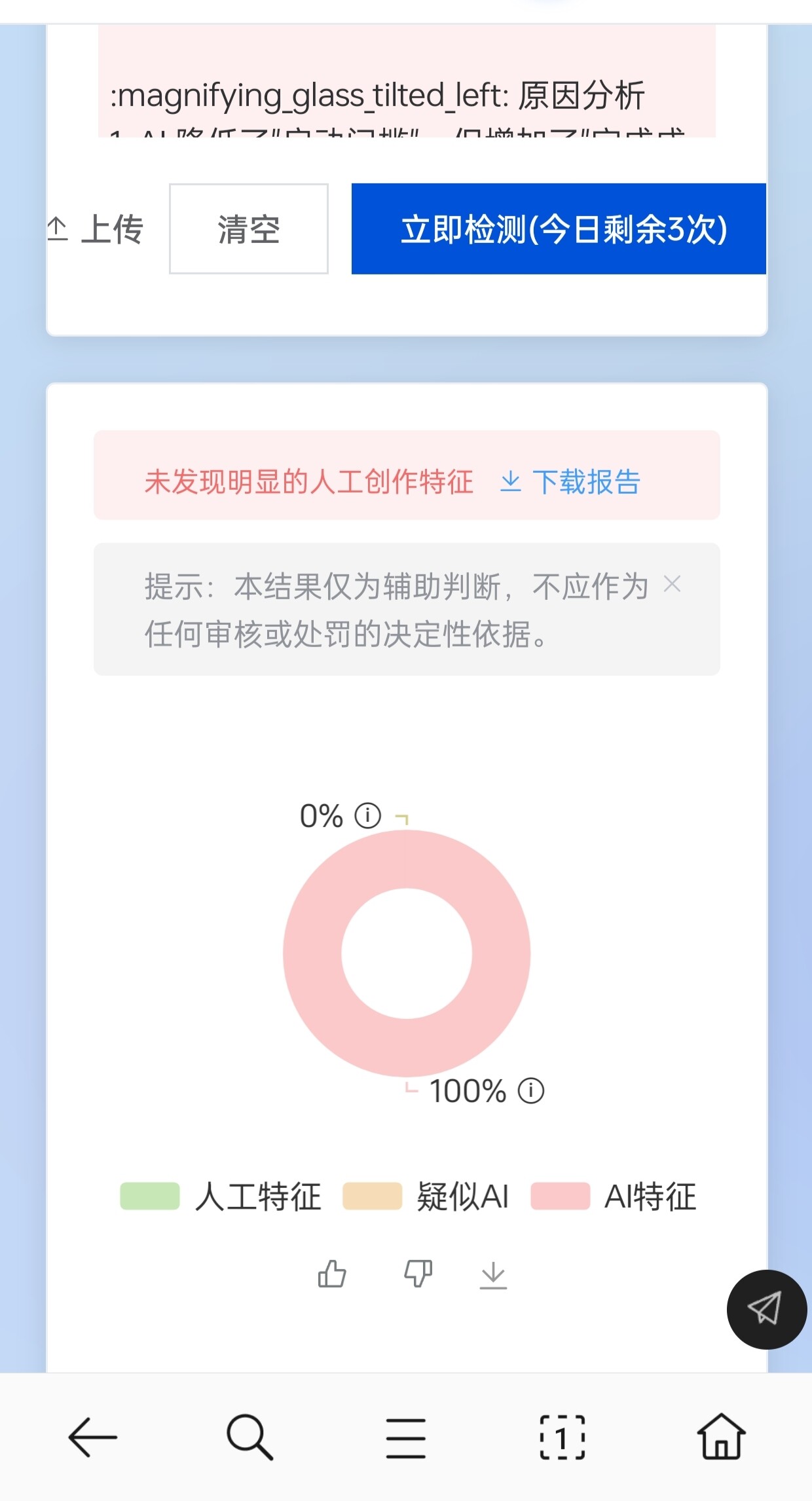Toggle the 疑似AI orange legend item
Viewport: 812px width, 1501px height.
click(426, 1196)
